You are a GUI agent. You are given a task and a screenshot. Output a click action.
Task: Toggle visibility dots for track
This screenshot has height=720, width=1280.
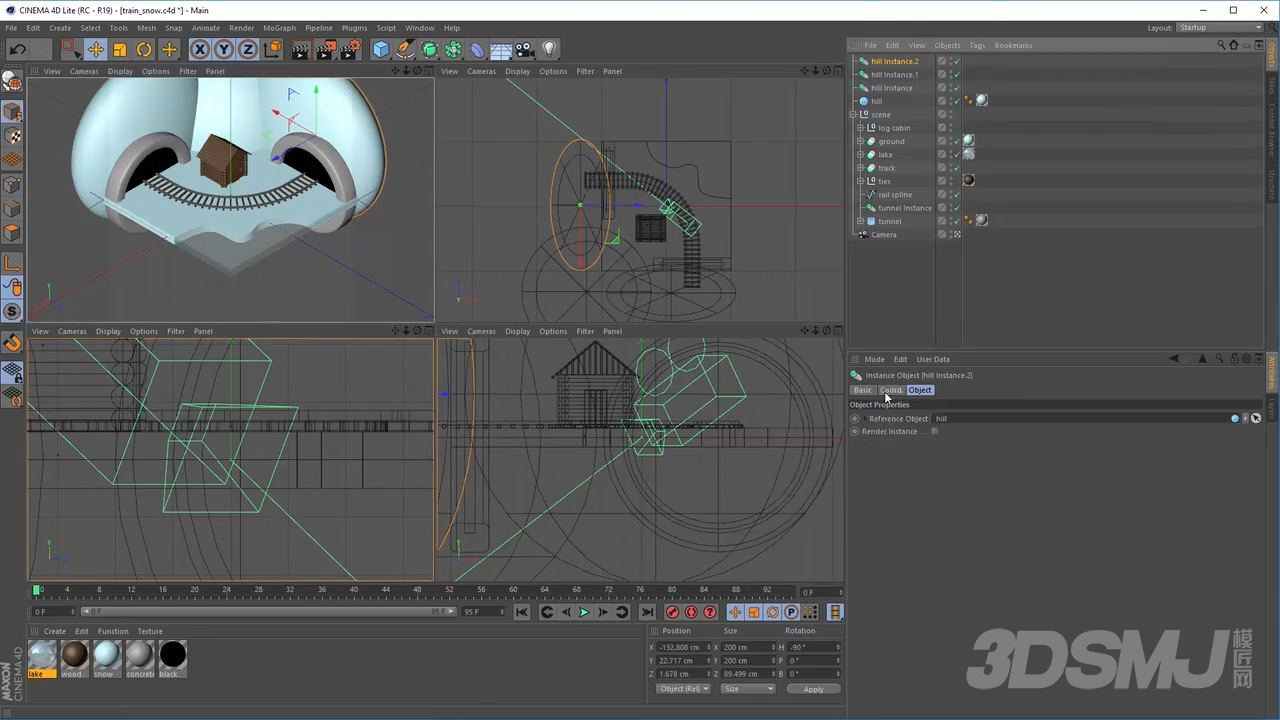(949, 168)
